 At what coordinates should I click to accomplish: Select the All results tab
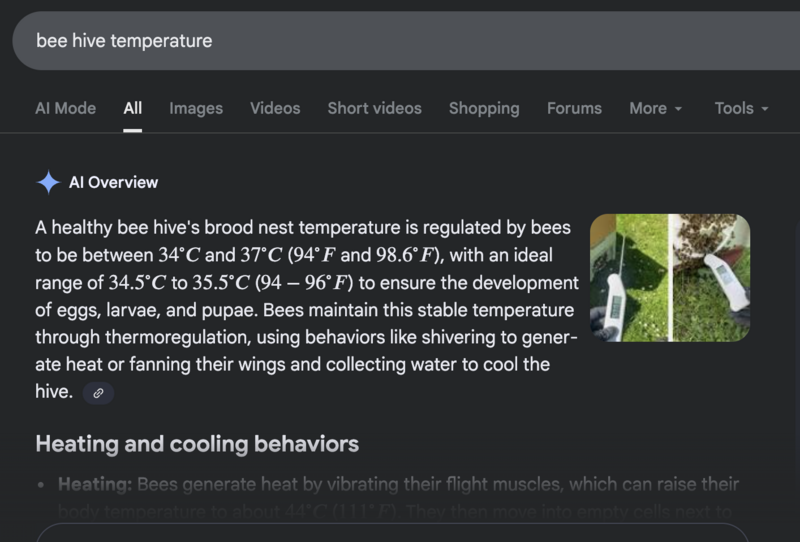coord(133,108)
